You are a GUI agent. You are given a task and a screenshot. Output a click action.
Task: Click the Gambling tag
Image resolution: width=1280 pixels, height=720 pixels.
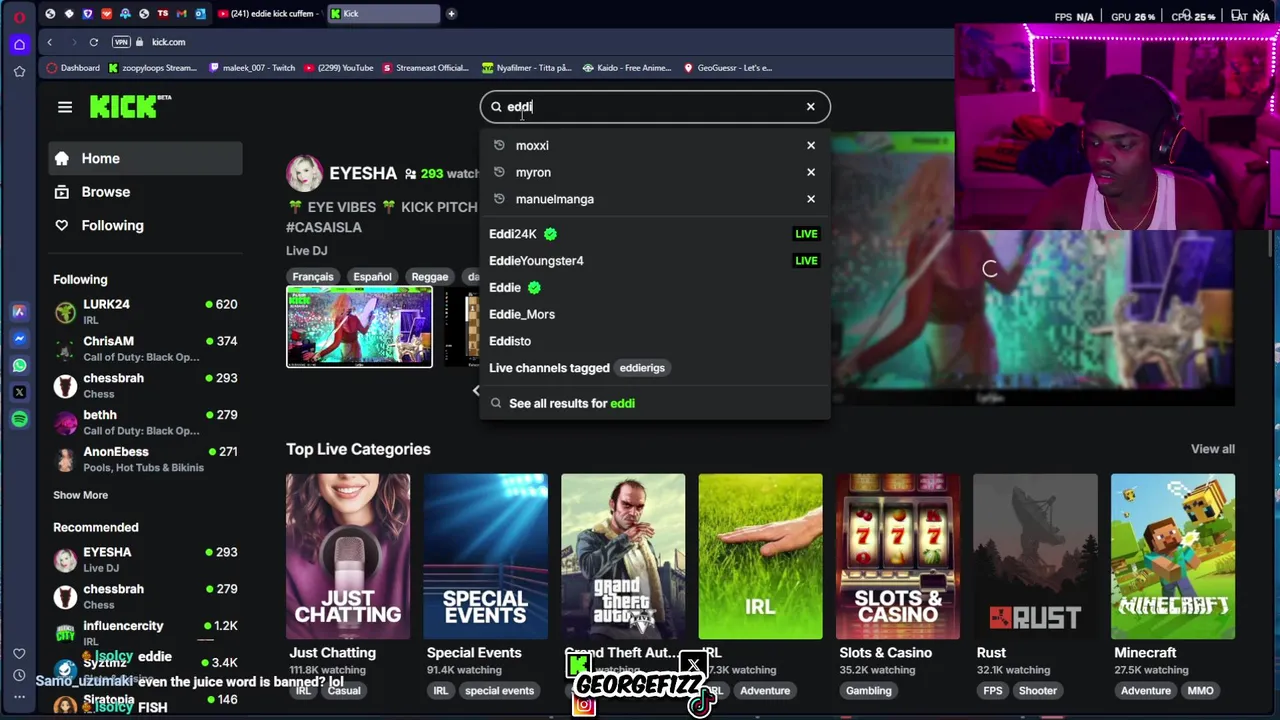pyautogui.click(x=868, y=691)
